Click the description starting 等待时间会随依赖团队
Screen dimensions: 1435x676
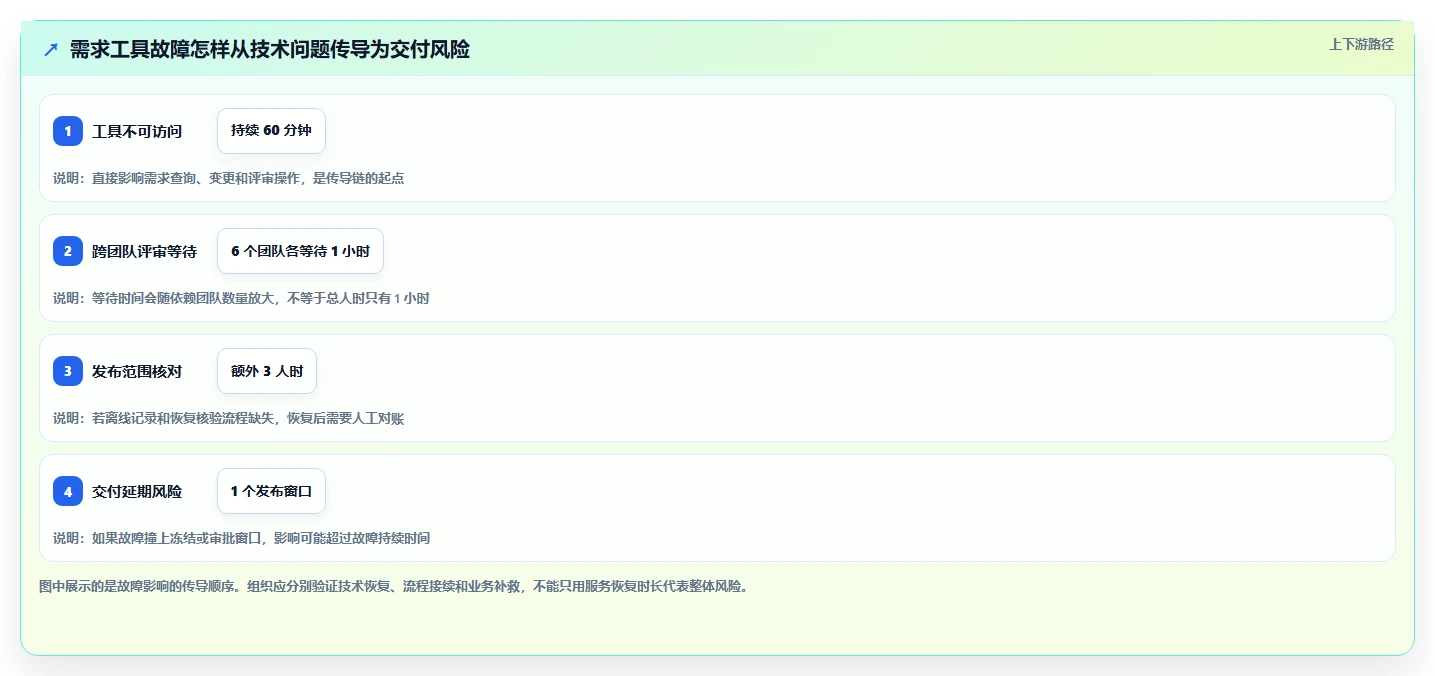tap(241, 298)
